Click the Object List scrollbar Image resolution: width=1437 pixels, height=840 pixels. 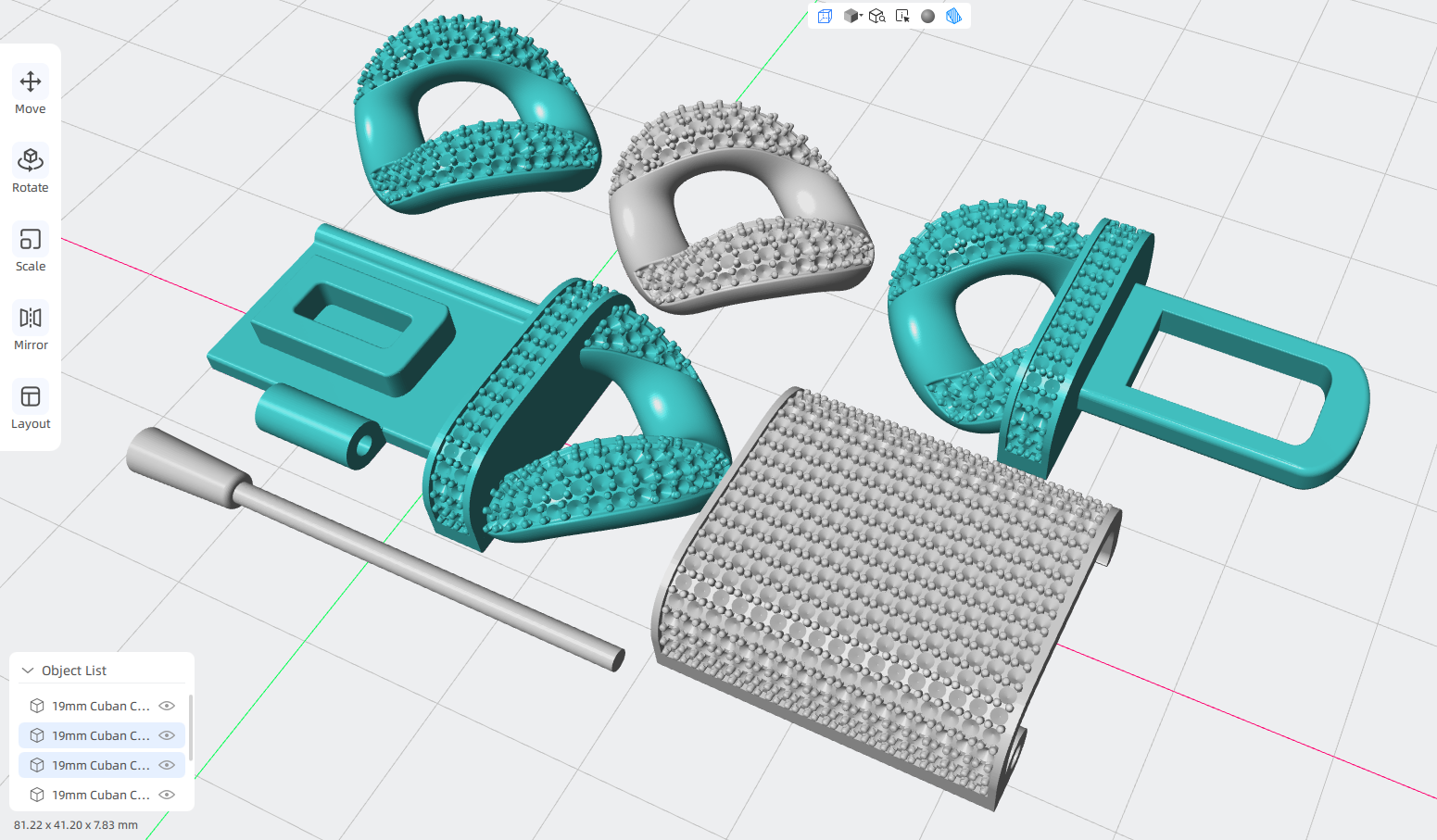point(191,728)
